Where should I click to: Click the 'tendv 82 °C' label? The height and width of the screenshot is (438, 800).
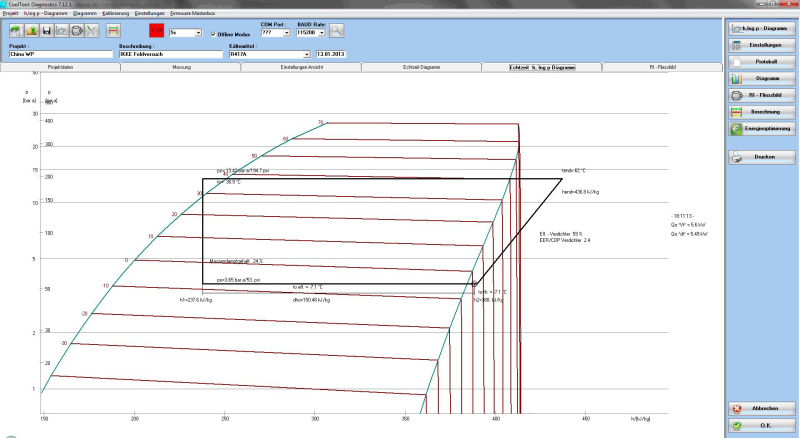574,171
